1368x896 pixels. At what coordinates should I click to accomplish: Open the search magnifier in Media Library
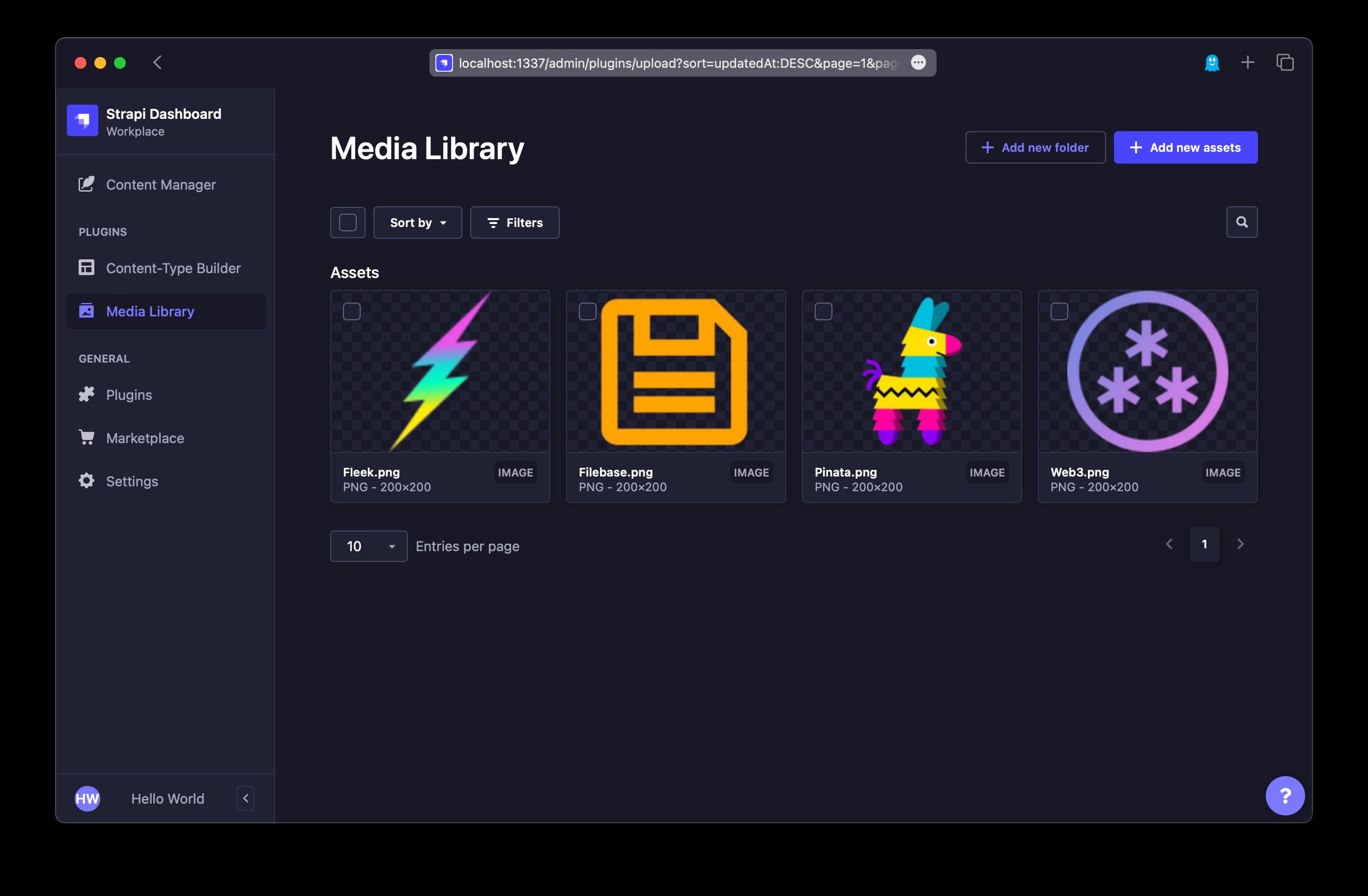(1242, 222)
